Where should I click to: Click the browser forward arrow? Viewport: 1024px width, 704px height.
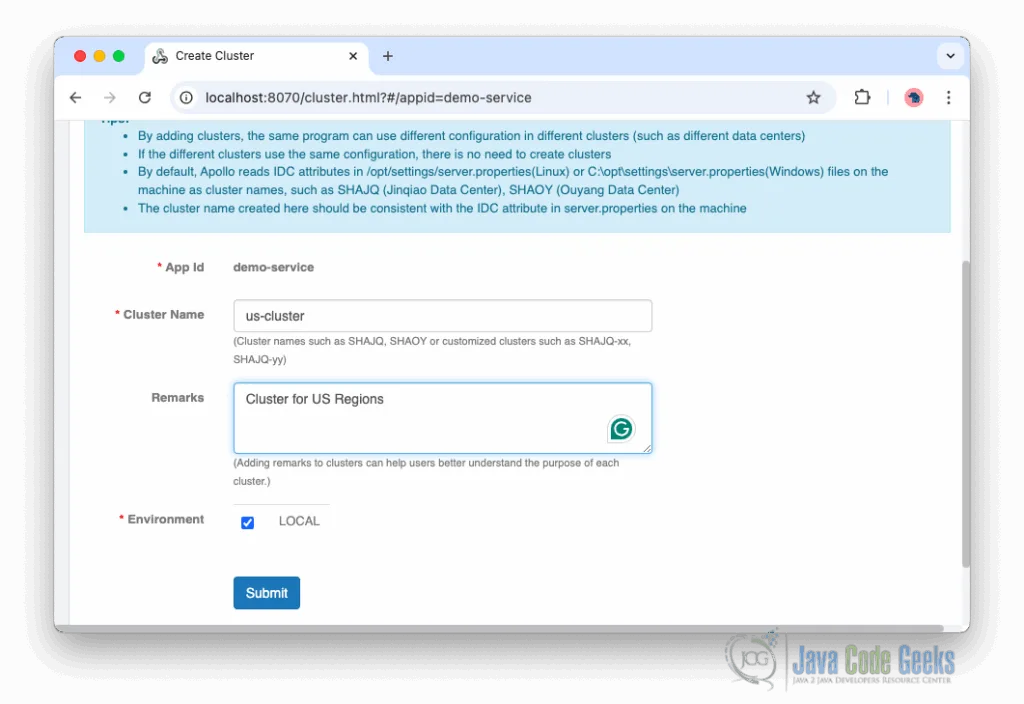(x=110, y=97)
